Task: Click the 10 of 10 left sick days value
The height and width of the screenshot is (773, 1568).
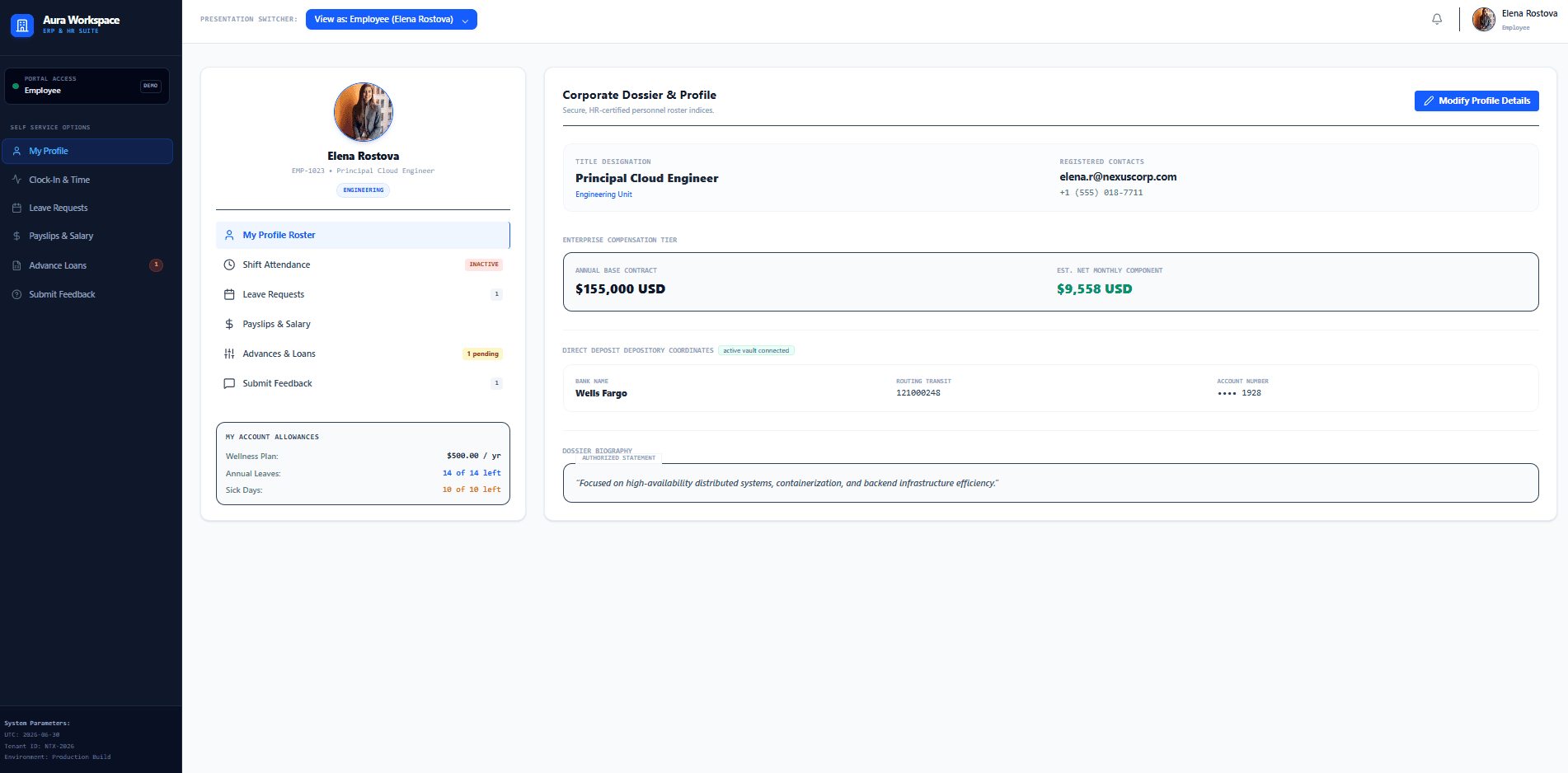Action: (x=472, y=490)
